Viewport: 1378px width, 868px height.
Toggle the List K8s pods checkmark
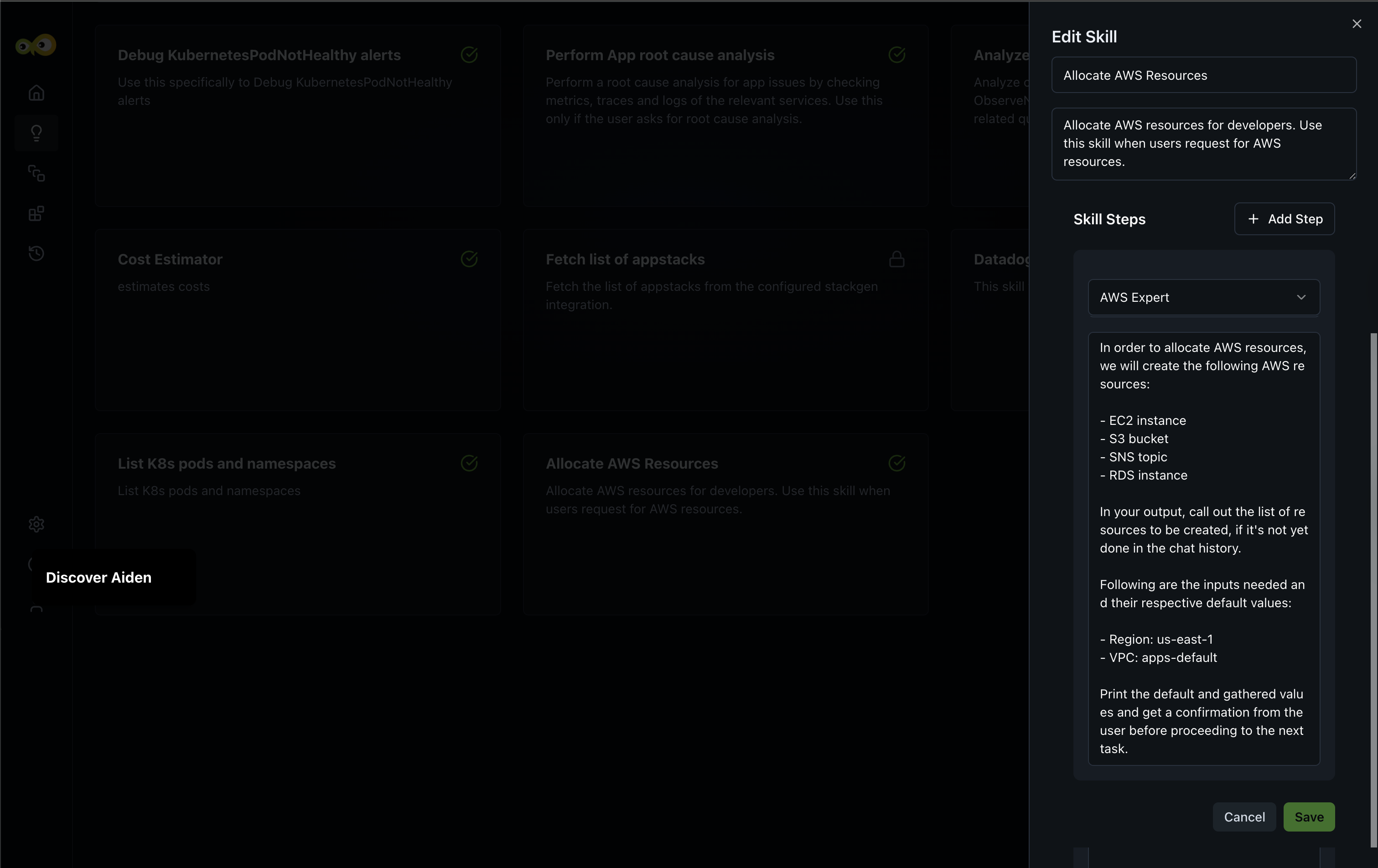click(x=469, y=463)
